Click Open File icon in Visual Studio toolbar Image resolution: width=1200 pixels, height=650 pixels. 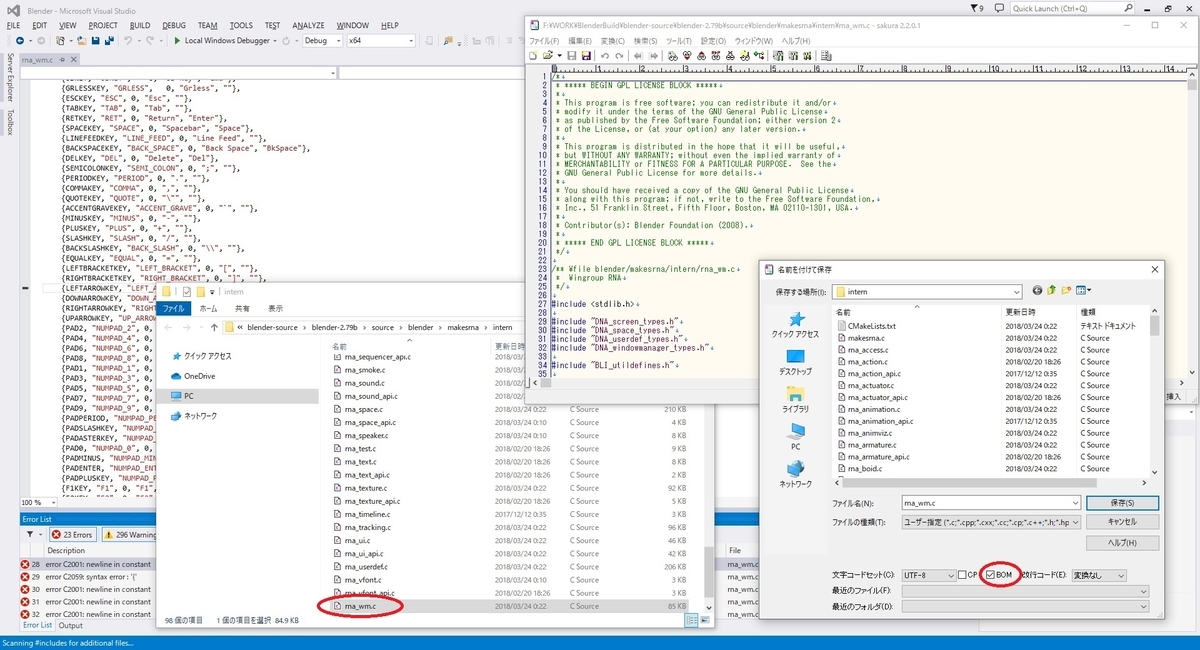pyautogui.click(x=80, y=41)
